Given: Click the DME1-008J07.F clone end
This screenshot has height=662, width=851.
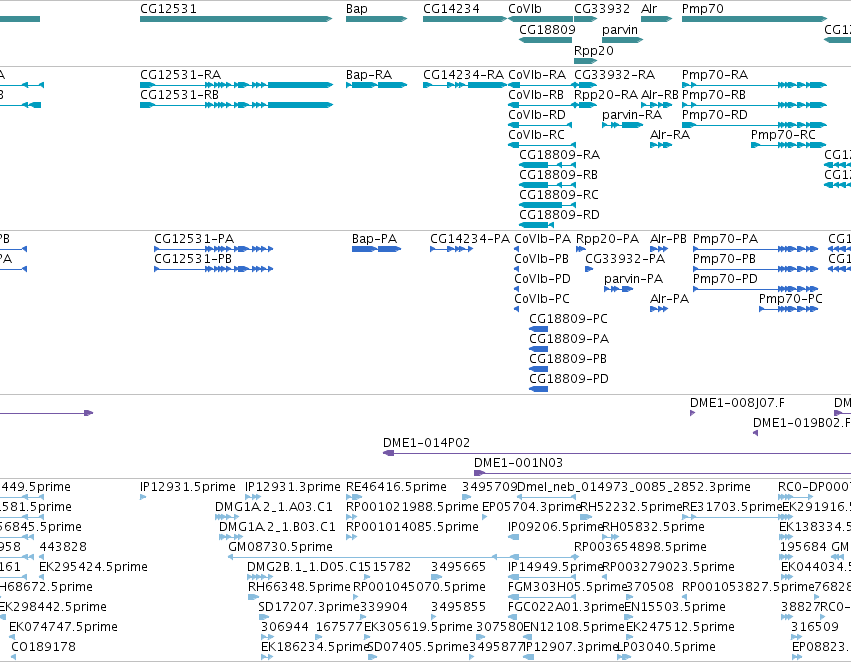Looking at the screenshot, I should pos(737,403).
